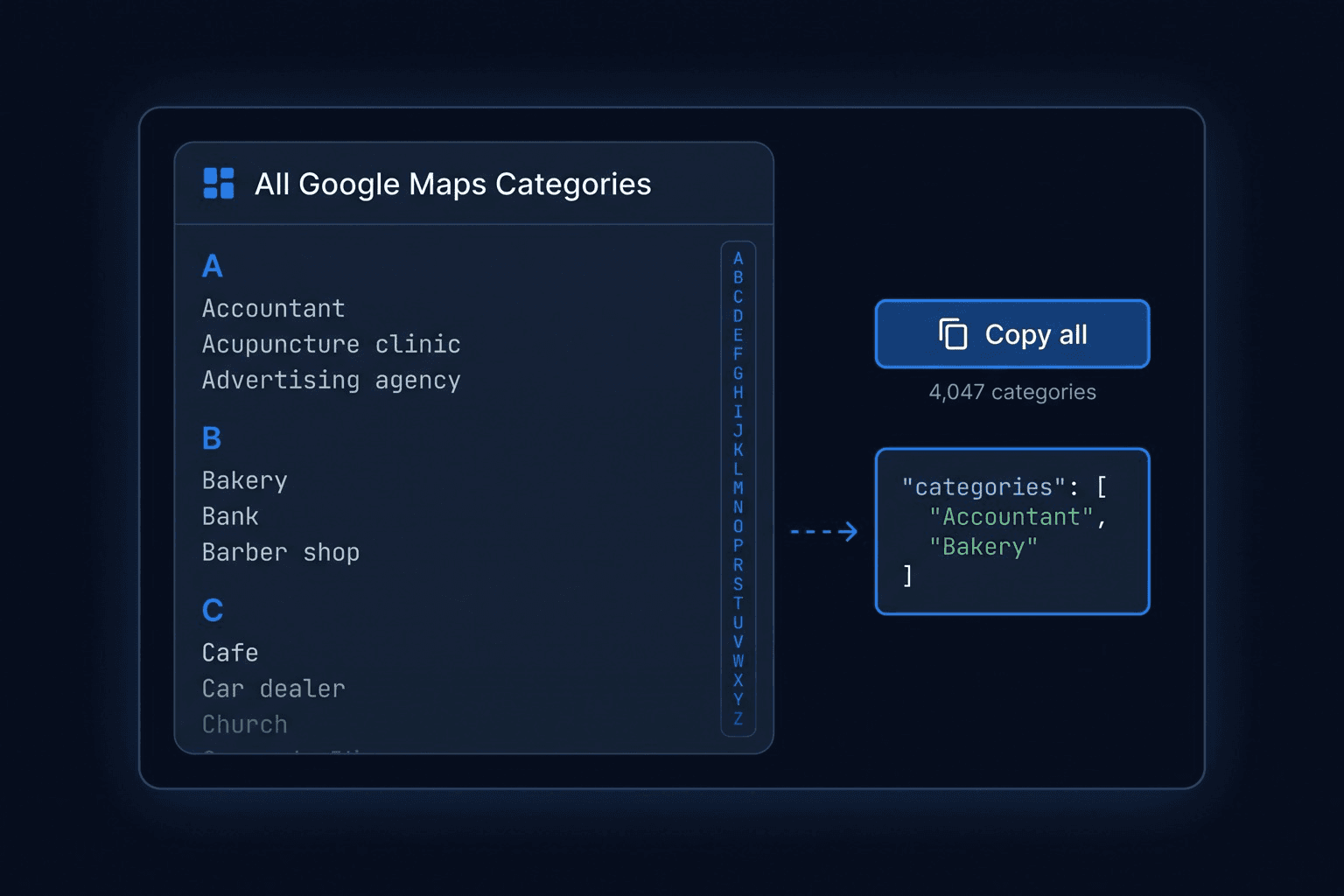
Task: Click the "Bakery" string in JSON box
Action: [x=983, y=547]
